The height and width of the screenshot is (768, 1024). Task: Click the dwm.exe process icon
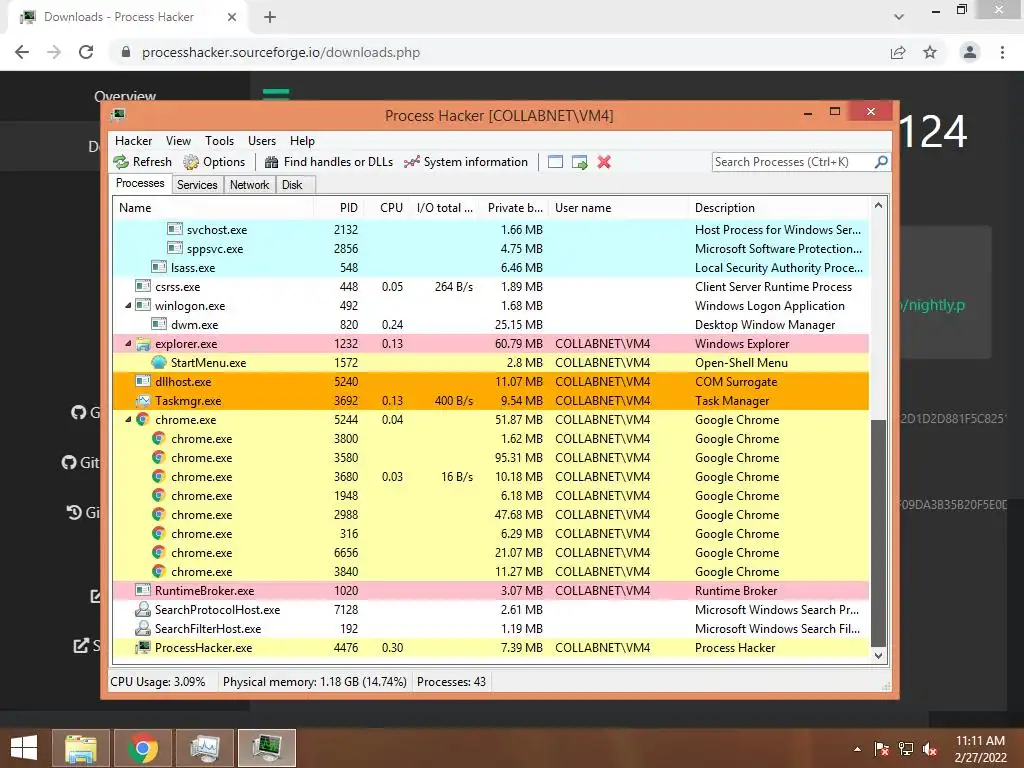159,325
